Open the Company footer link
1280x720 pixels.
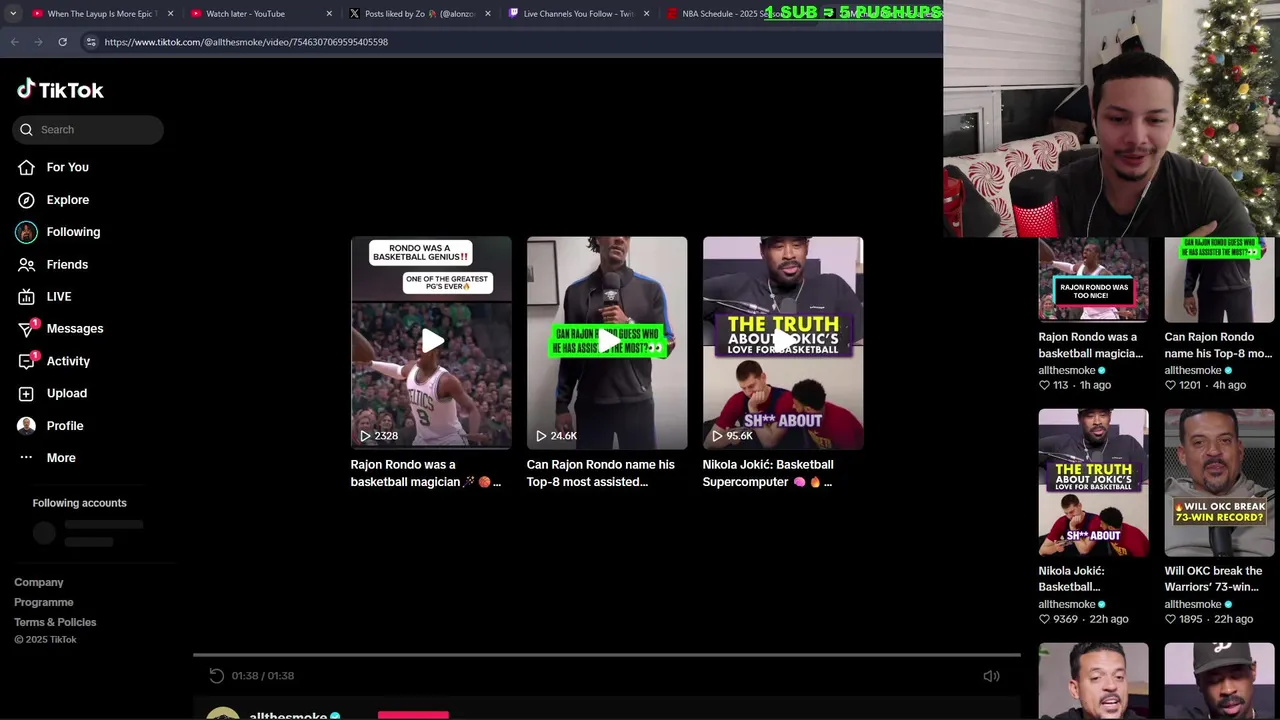tap(39, 582)
